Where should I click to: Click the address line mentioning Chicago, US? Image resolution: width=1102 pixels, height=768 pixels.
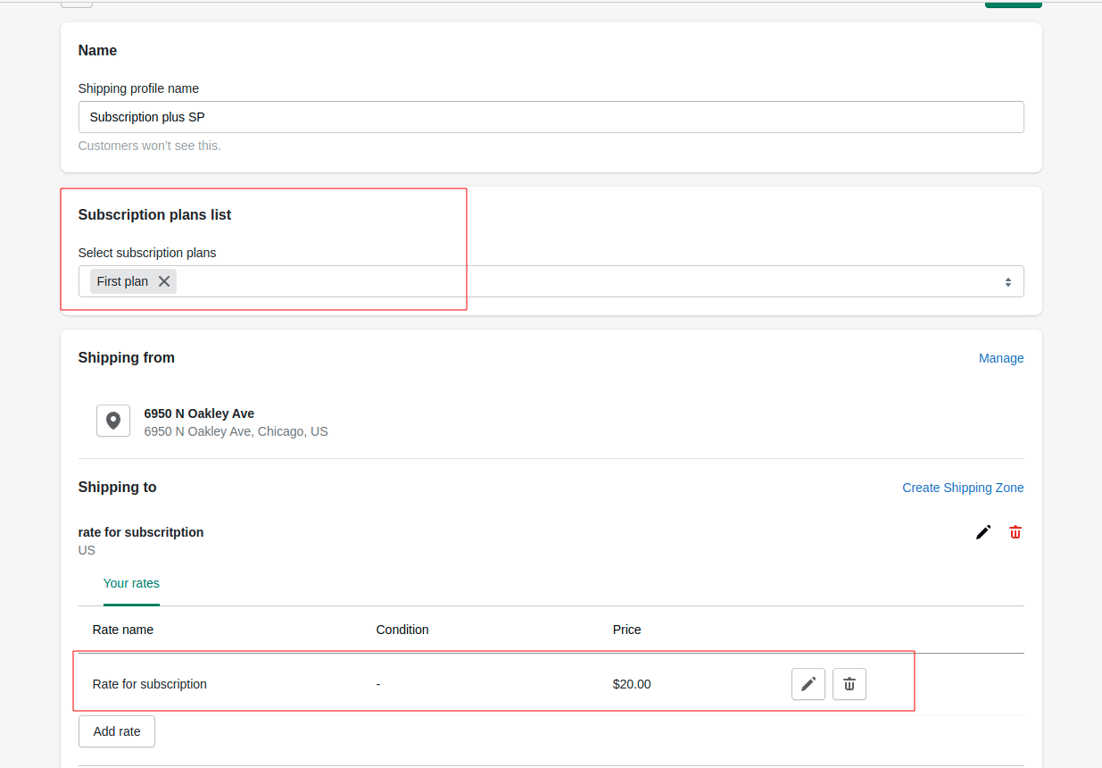(236, 431)
